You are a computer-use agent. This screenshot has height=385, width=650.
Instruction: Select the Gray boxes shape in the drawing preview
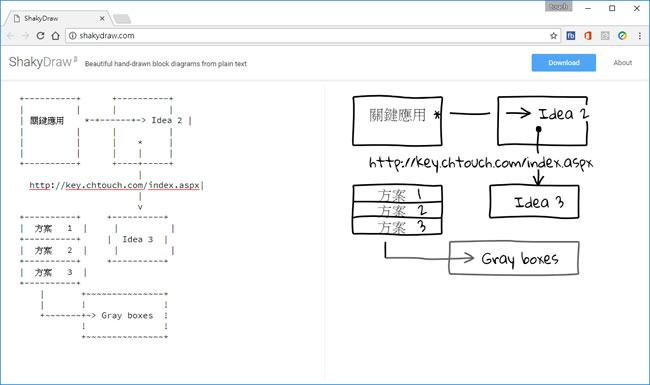click(x=514, y=258)
